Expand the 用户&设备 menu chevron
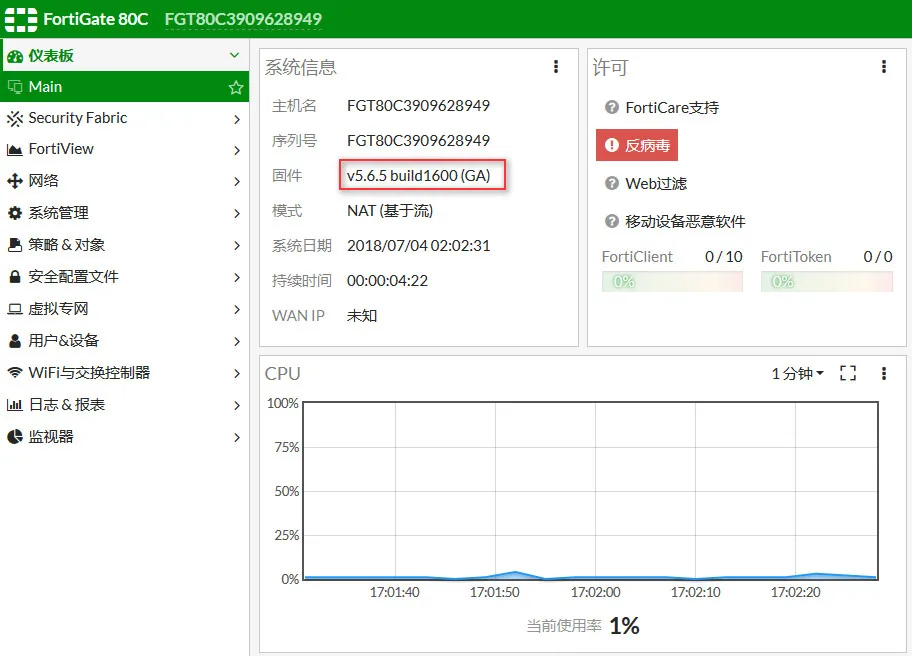 coord(237,341)
